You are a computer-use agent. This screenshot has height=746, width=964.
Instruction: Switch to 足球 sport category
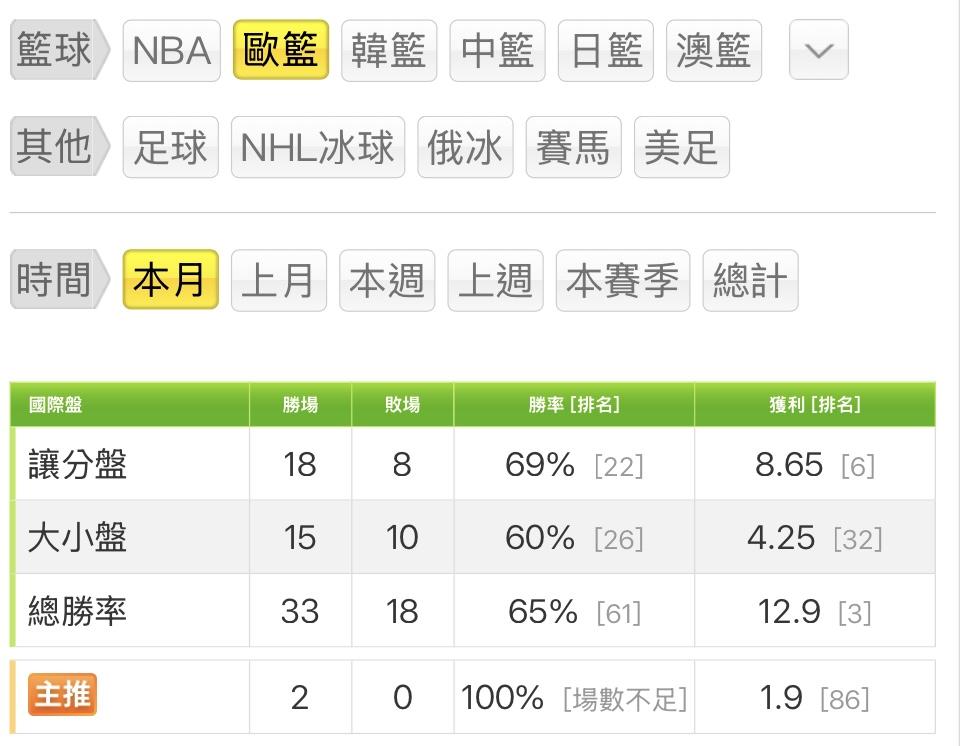(171, 147)
